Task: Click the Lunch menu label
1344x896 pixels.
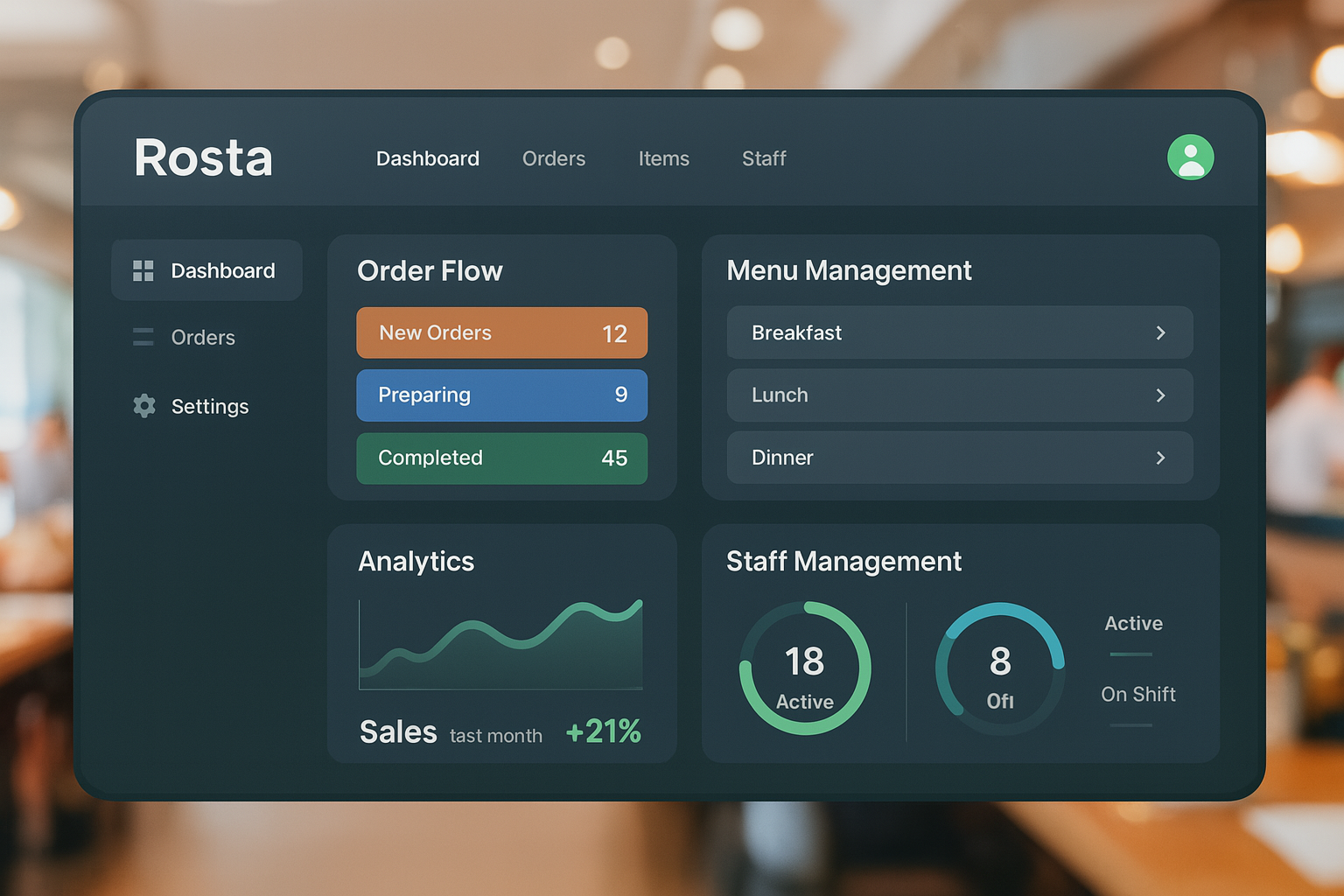Action: [x=780, y=395]
